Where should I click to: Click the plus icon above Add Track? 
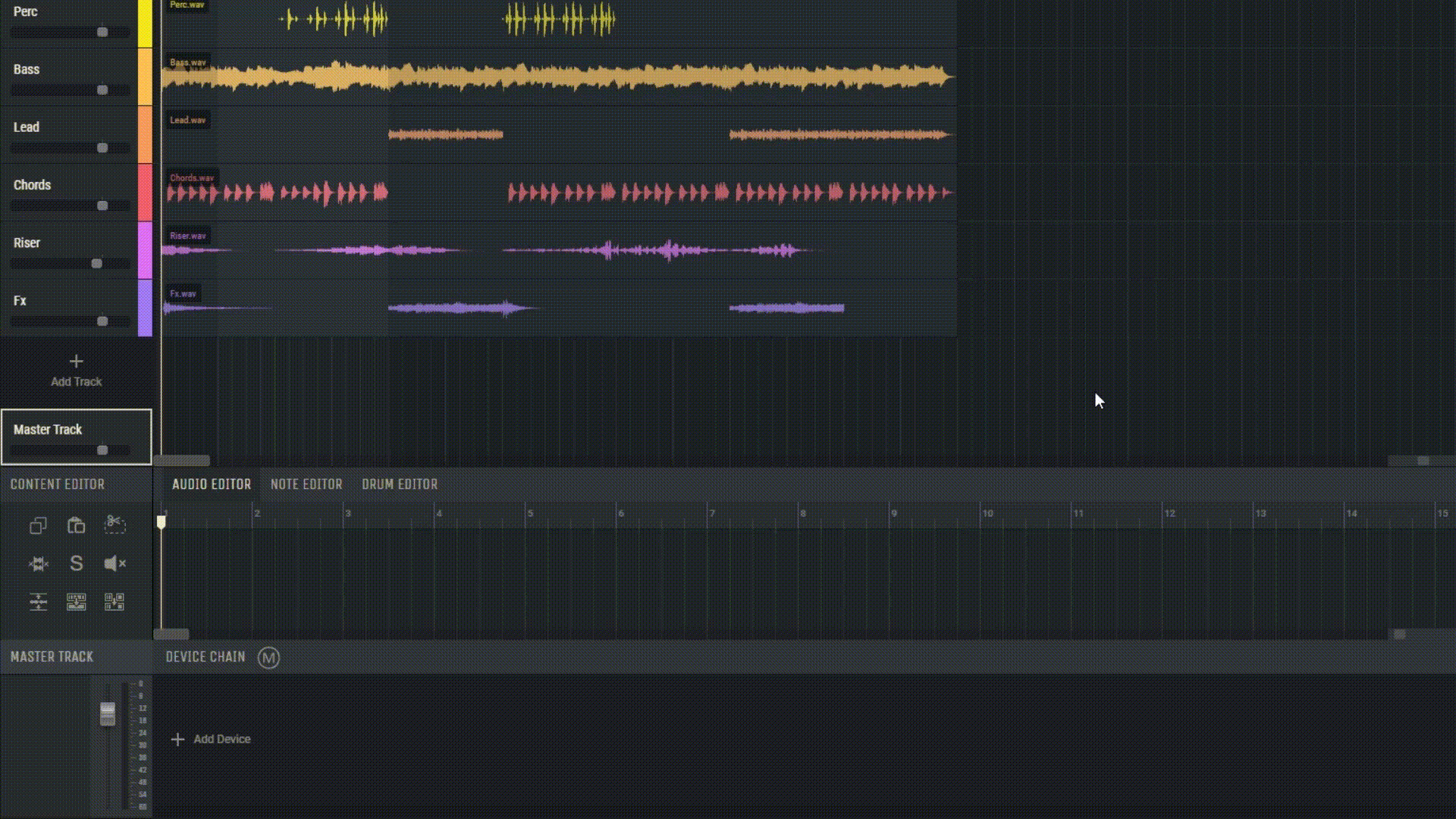click(76, 361)
